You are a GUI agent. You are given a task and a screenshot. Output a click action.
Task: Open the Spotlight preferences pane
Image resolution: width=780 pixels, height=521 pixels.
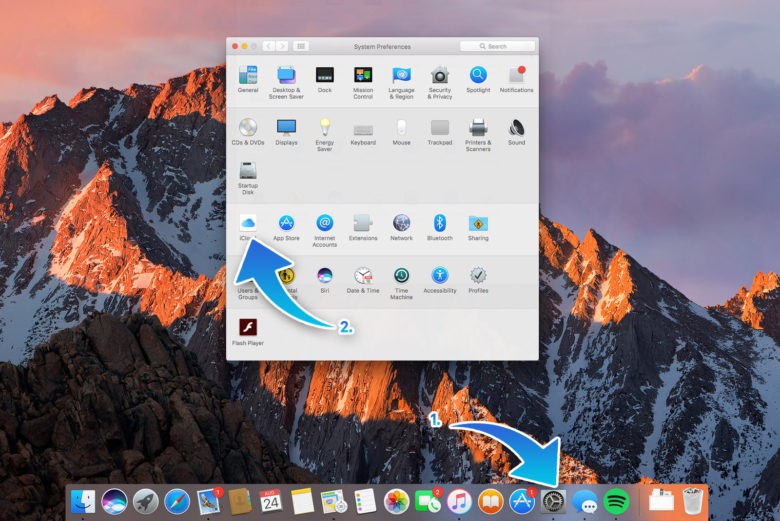point(478,76)
